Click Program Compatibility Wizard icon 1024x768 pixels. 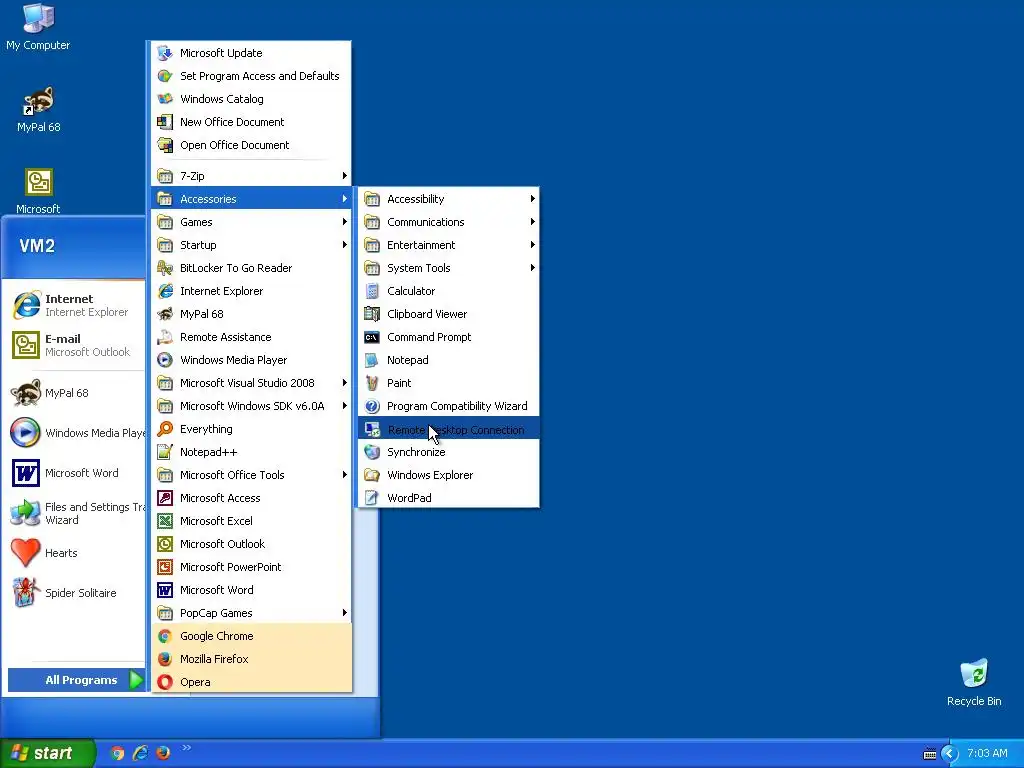pos(372,406)
